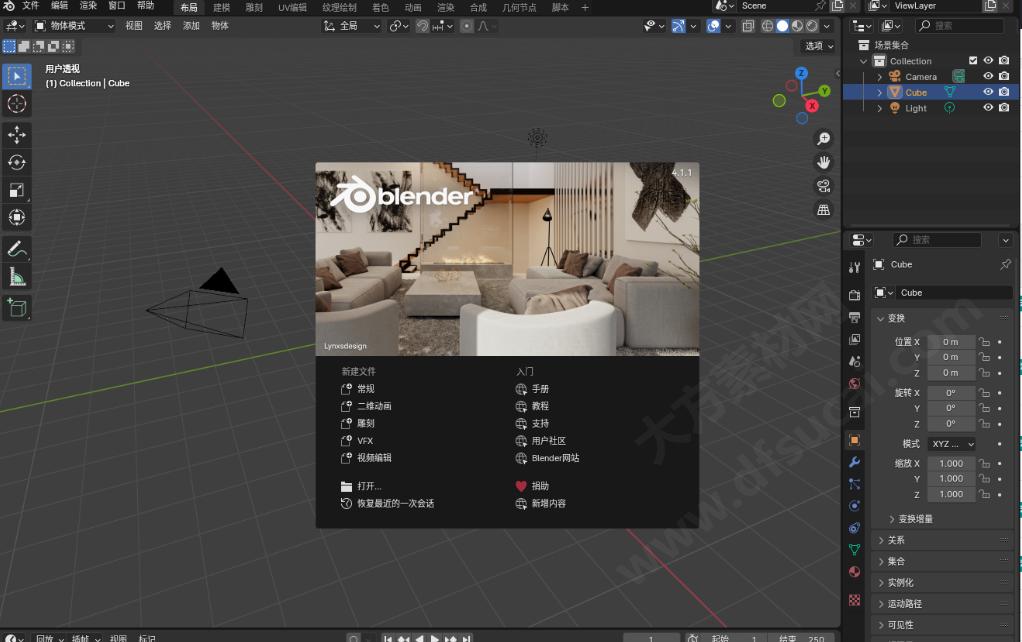Click the pan view hand icon
Screen dimensions: 1022x642
click(x=824, y=162)
